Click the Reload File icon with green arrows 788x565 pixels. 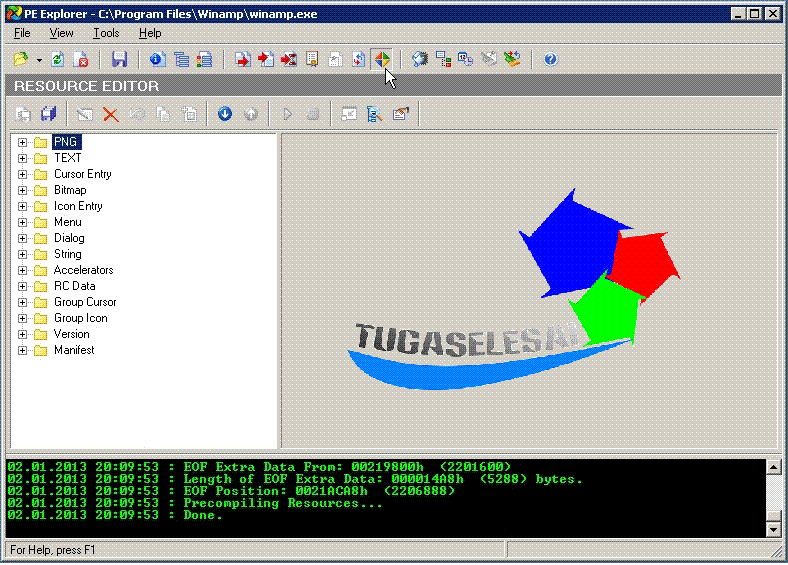58,59
